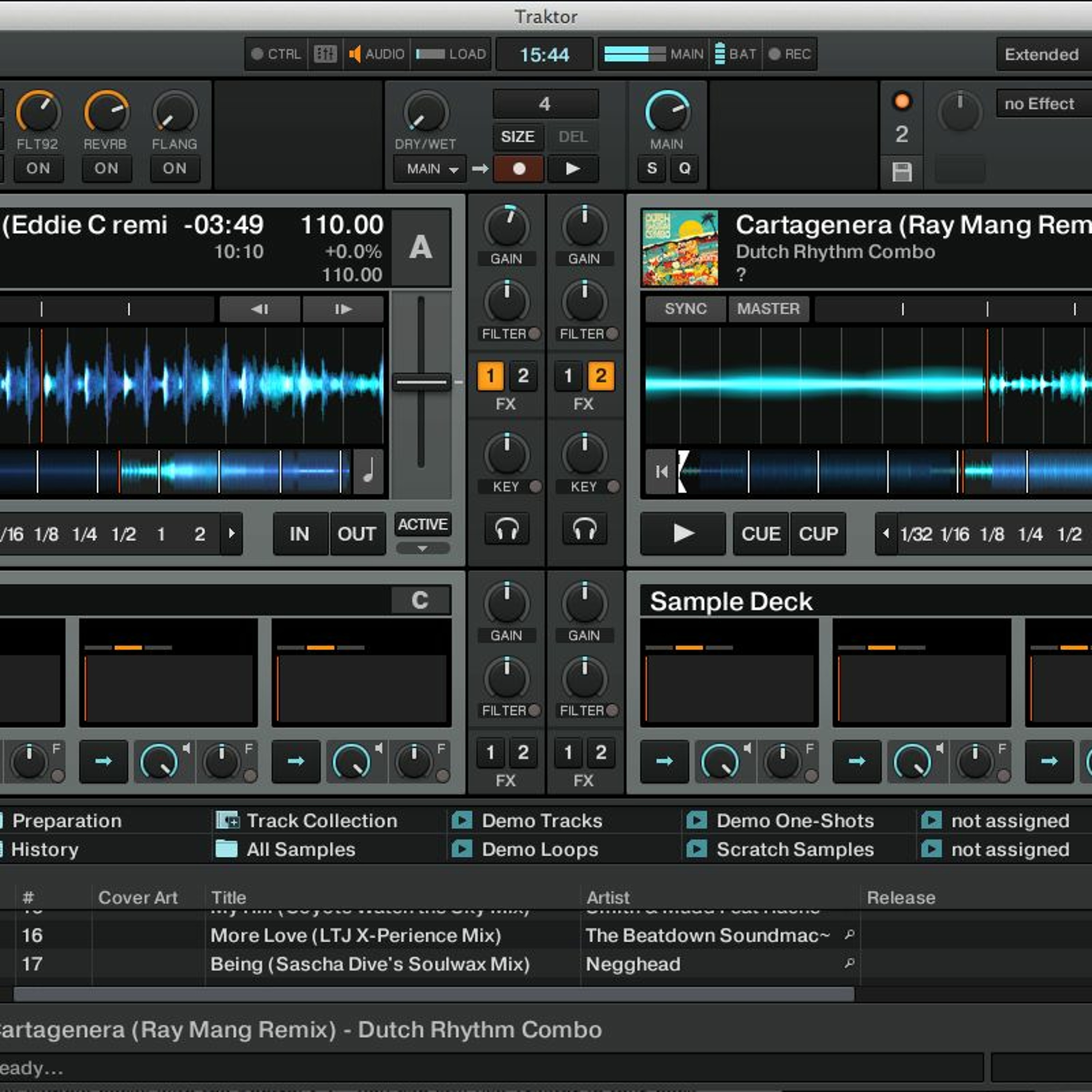This screenshot has width=1092, height=1092.
Task: Click loop recorder DEL button
Action: point(573,137)
